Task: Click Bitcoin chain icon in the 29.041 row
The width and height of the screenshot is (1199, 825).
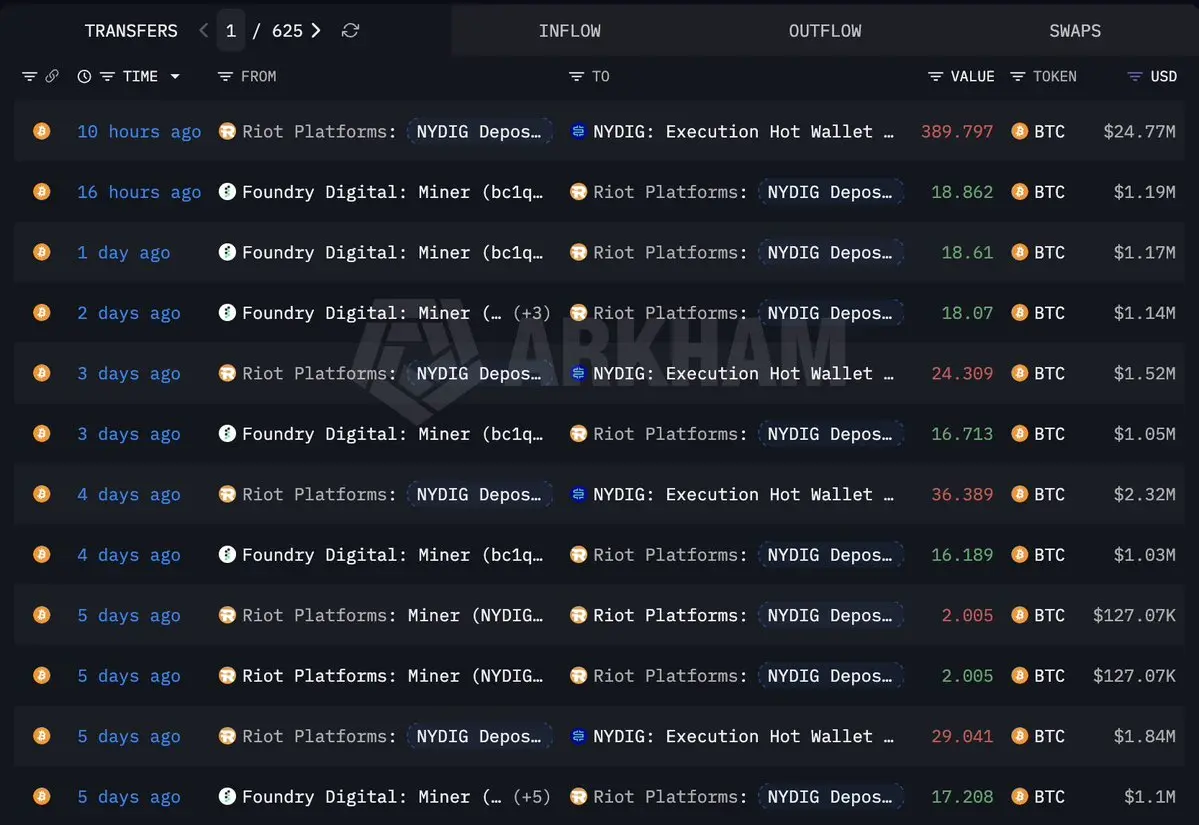Action: (41, 736)
